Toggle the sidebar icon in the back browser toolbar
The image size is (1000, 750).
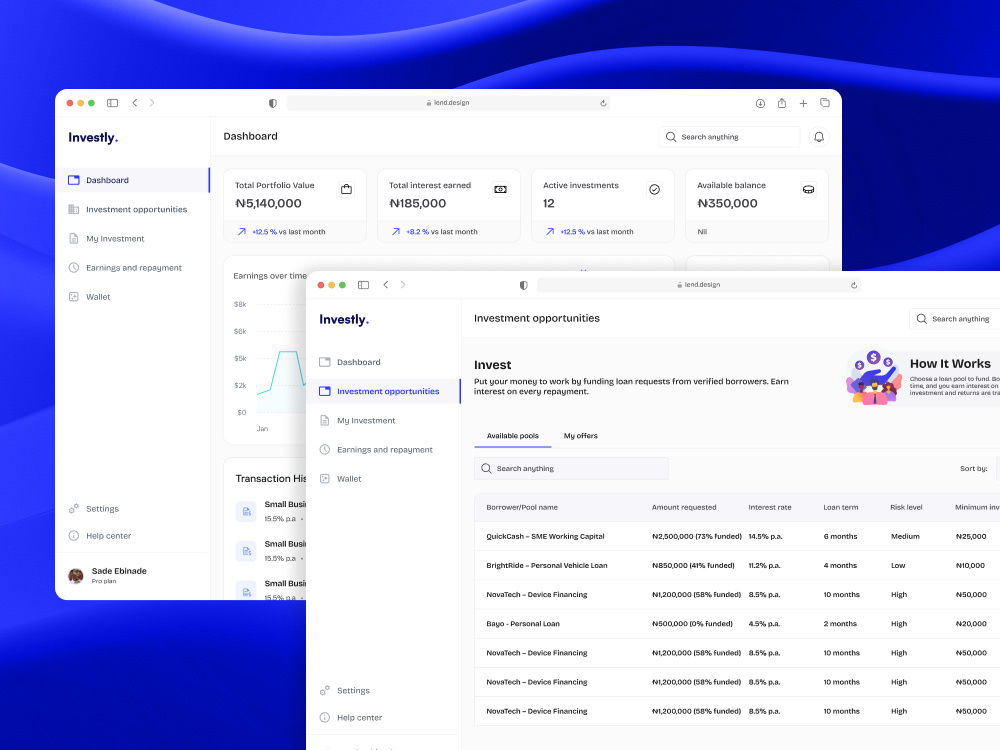pyautogui.click(x=112, y=103)
